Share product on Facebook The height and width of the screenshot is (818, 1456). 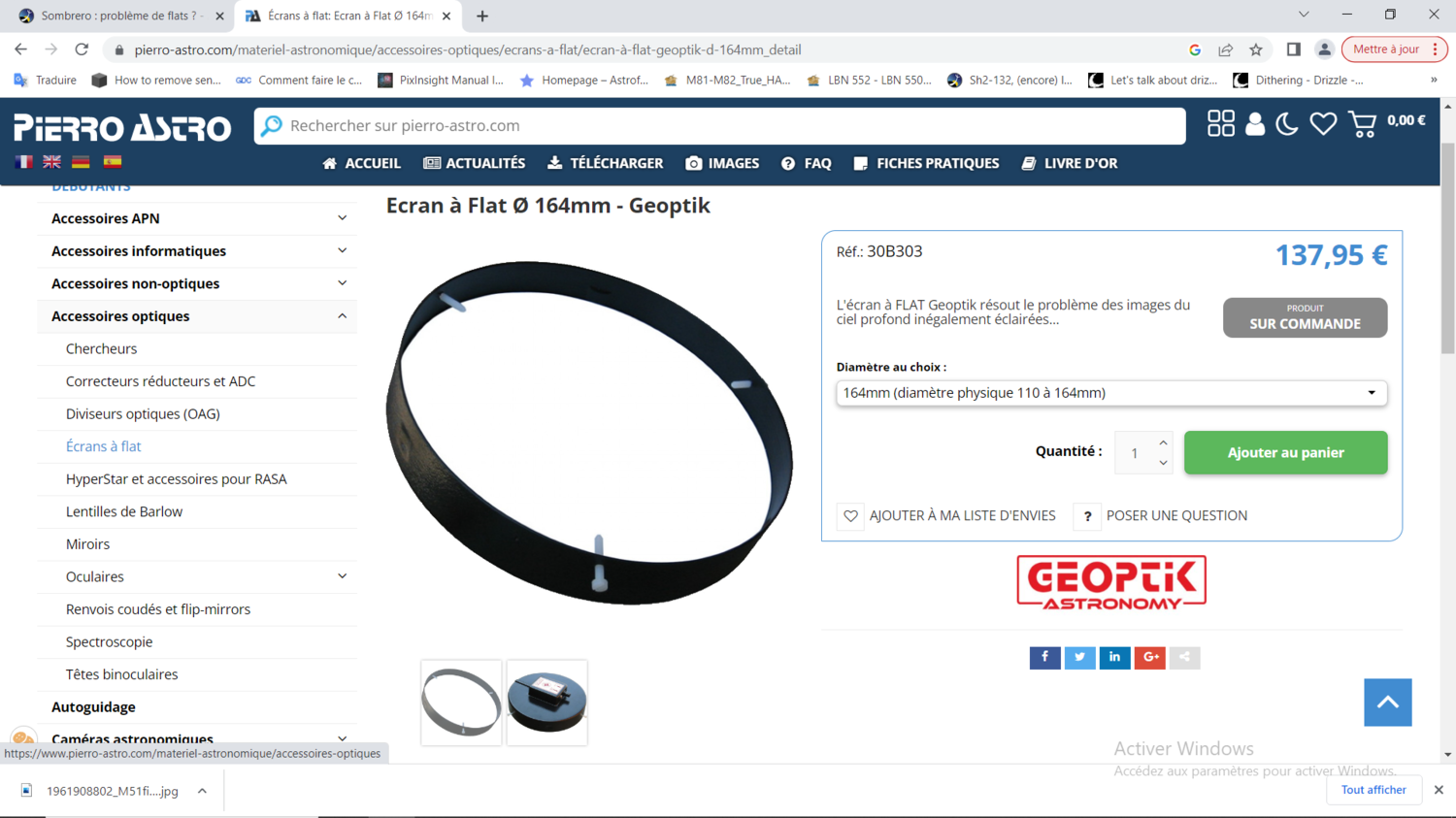pyautogui.click(x=1044, y=657)
